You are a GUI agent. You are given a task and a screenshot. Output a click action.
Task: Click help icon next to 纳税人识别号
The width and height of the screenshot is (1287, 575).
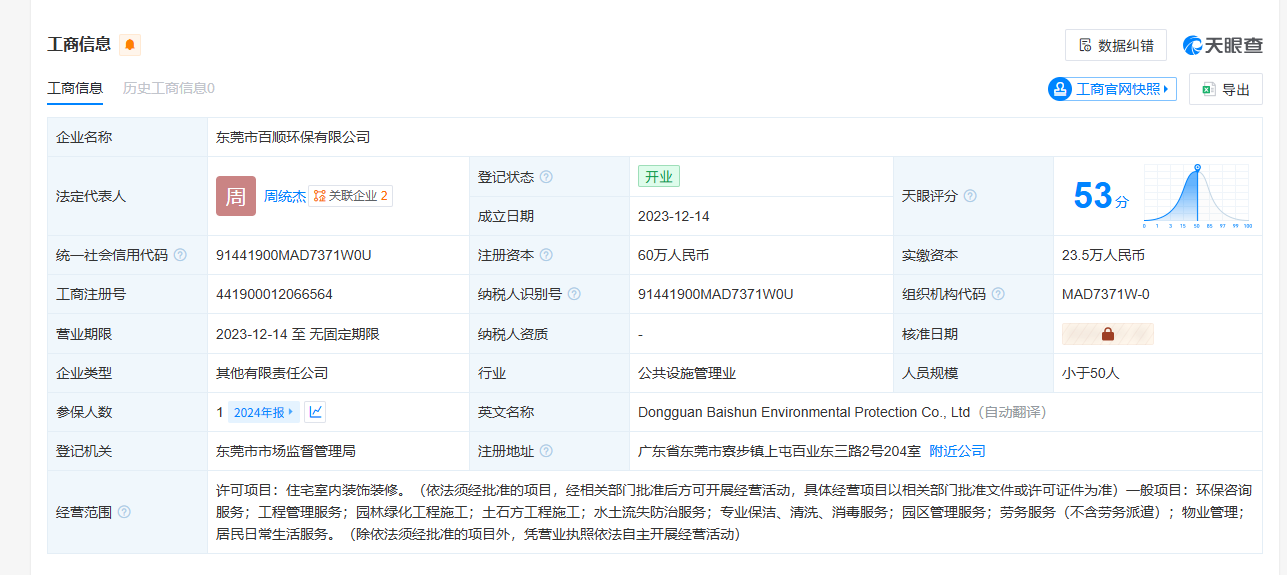[x=574, y=294]
